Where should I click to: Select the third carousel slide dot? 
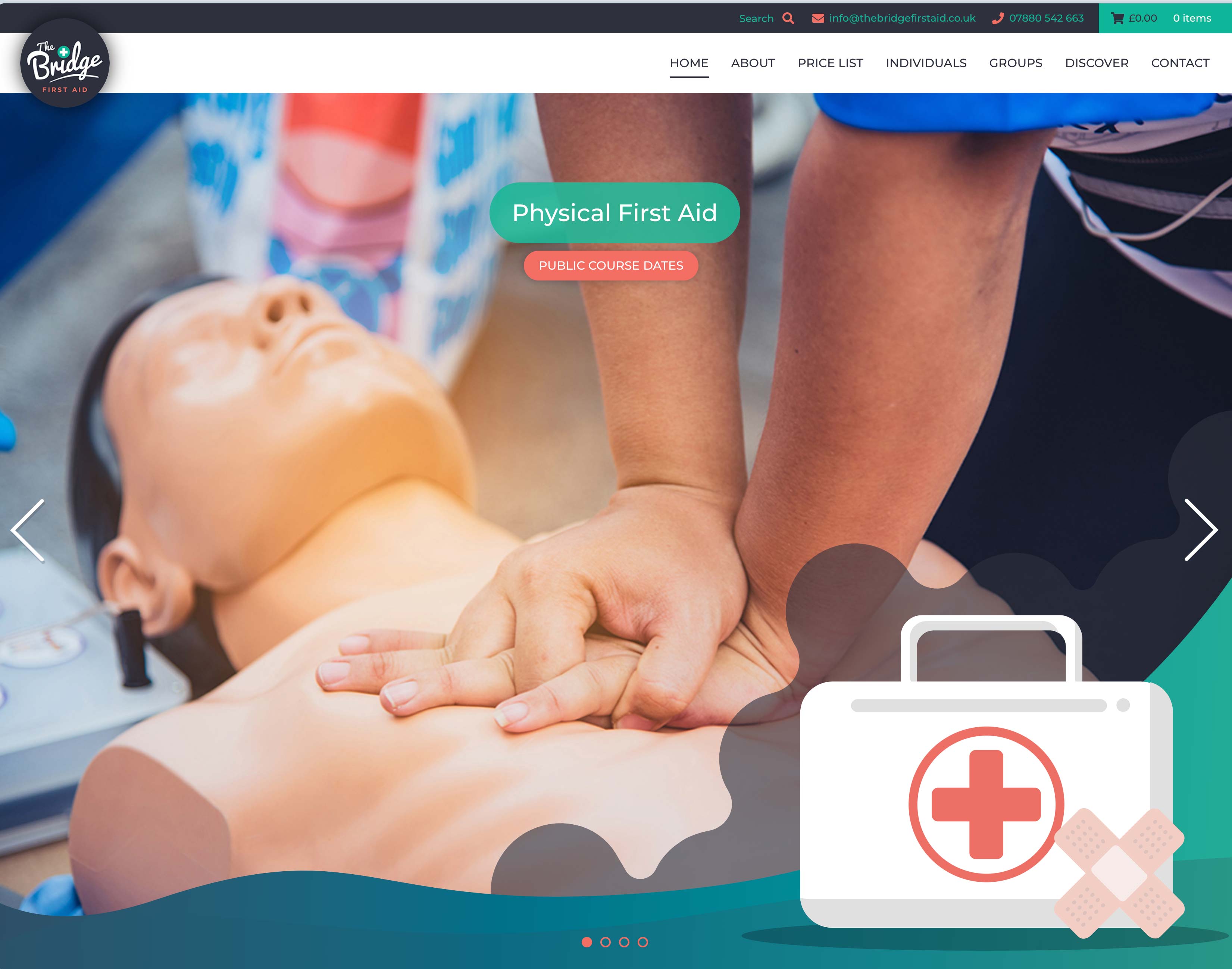(624, 942)
